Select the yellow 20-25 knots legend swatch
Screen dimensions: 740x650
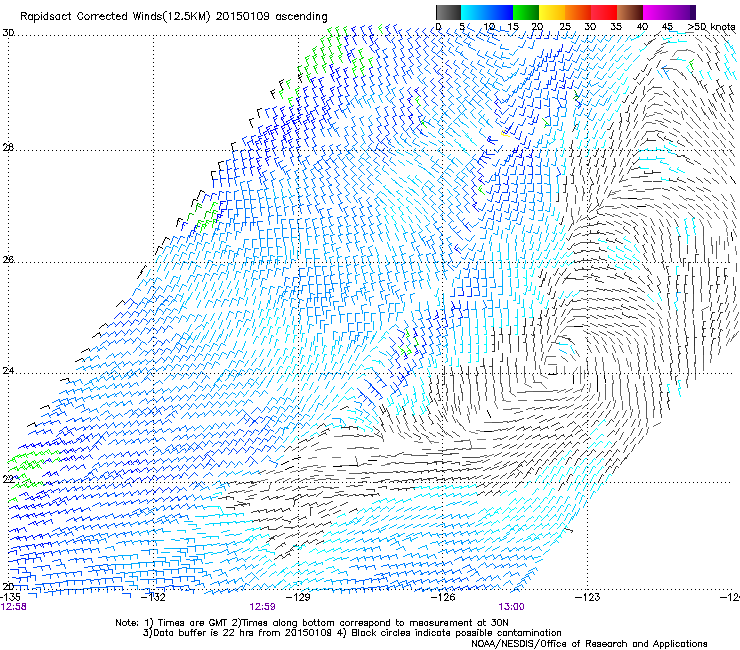552,12
